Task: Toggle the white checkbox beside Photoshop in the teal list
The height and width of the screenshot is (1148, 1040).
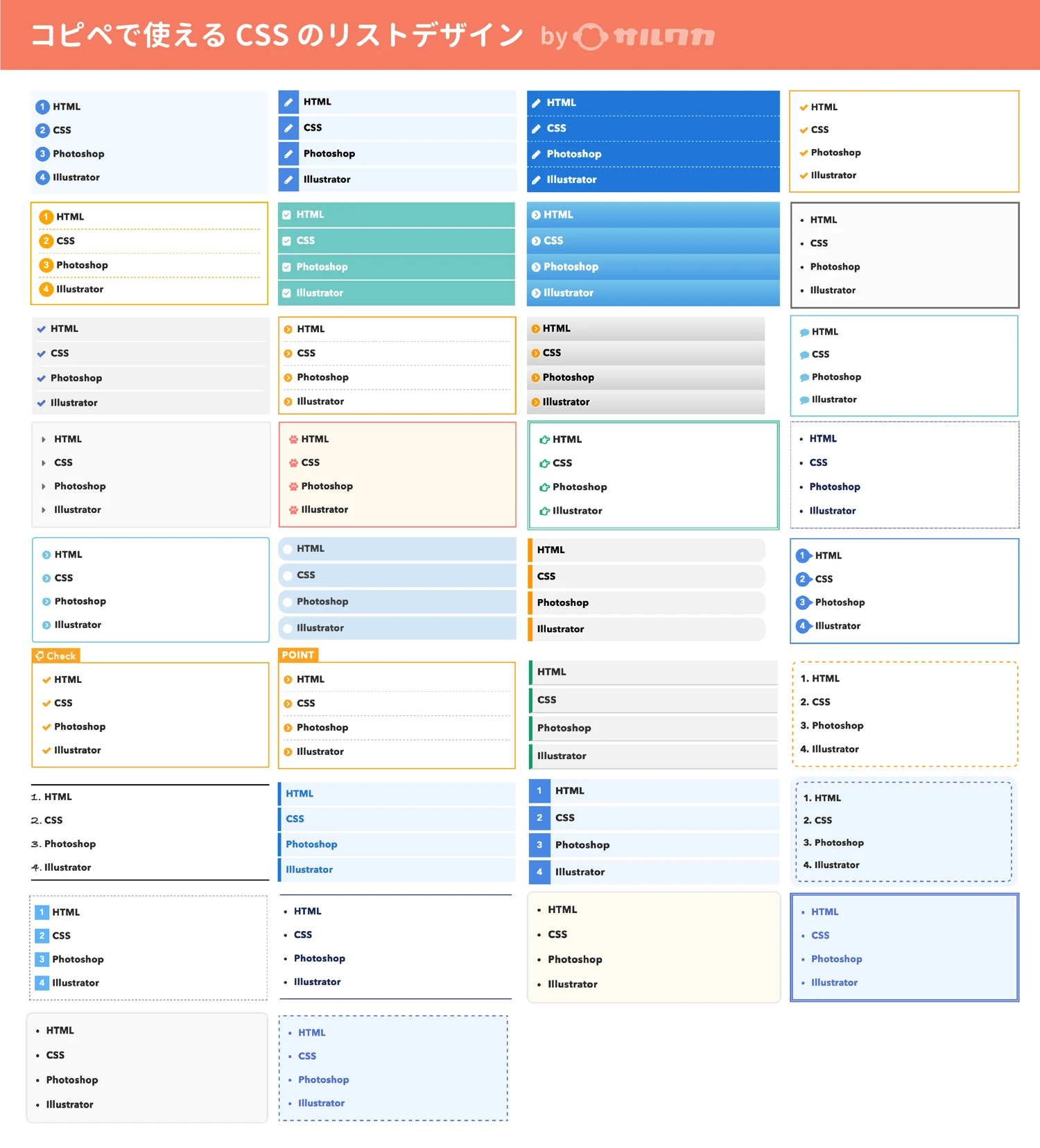Action: point(286,267)
